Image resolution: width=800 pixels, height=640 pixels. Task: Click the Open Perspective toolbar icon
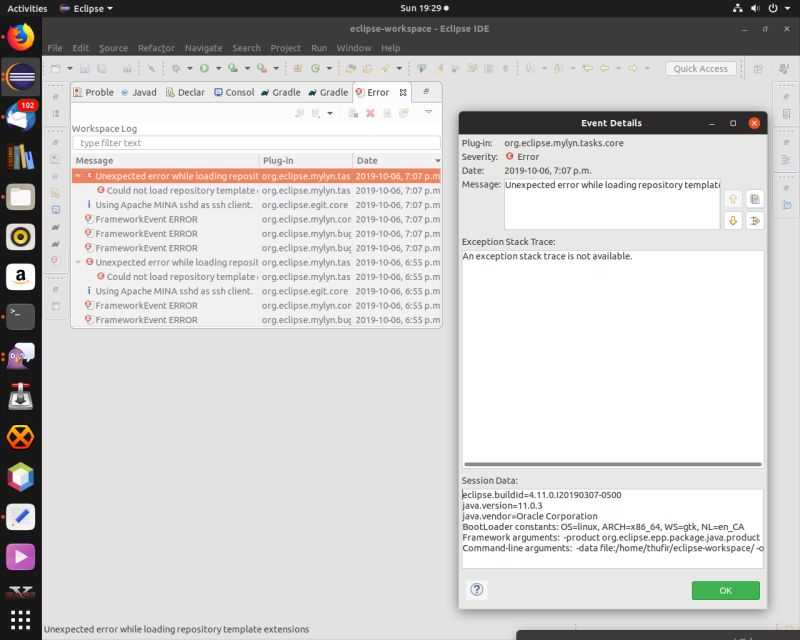(x=759, y=68)
